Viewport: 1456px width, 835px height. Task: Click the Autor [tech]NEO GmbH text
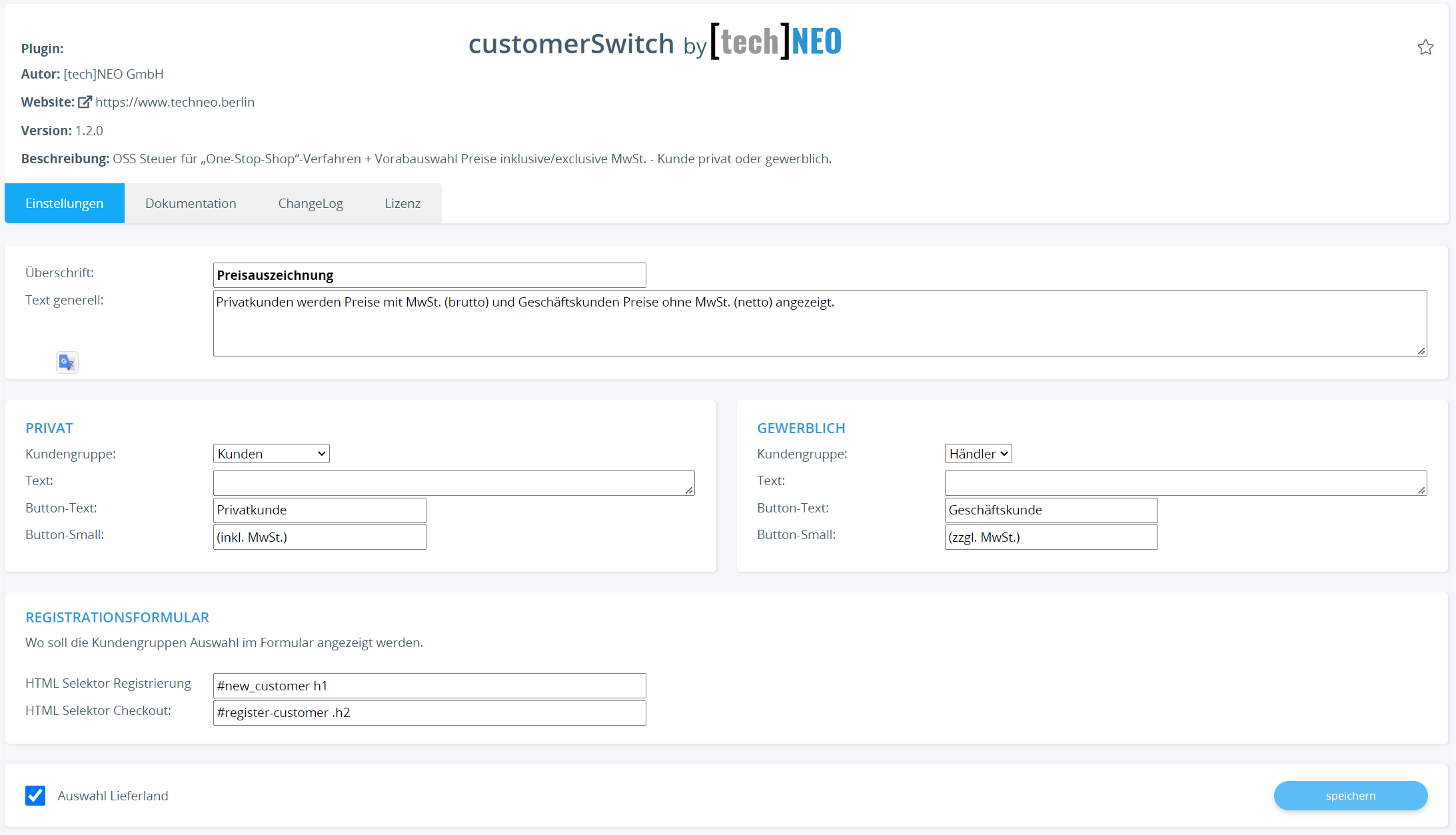92,74
